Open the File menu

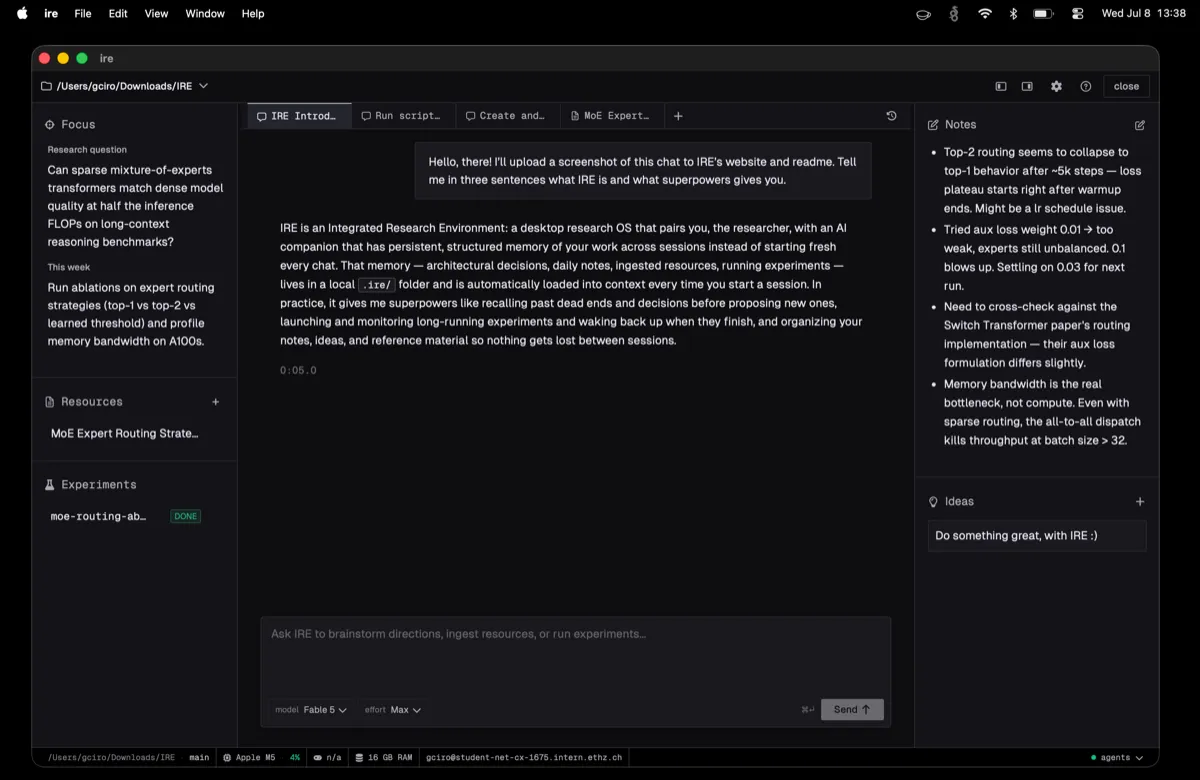click(83, 14)
